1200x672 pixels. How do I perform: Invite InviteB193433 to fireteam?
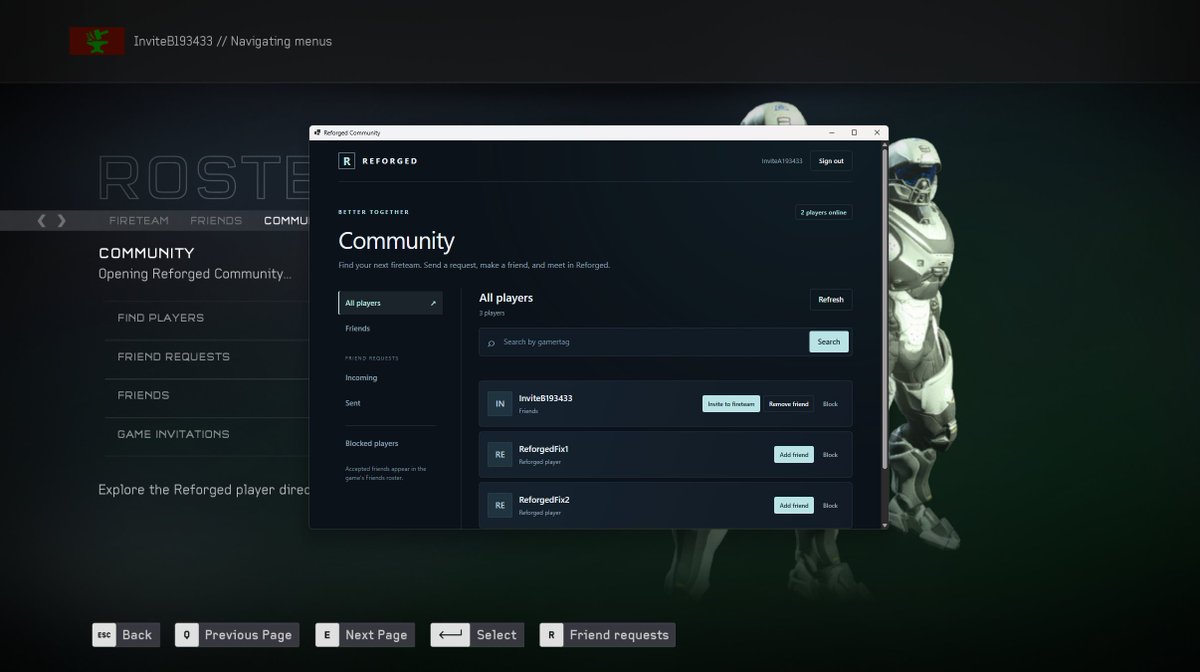(731, 404)
